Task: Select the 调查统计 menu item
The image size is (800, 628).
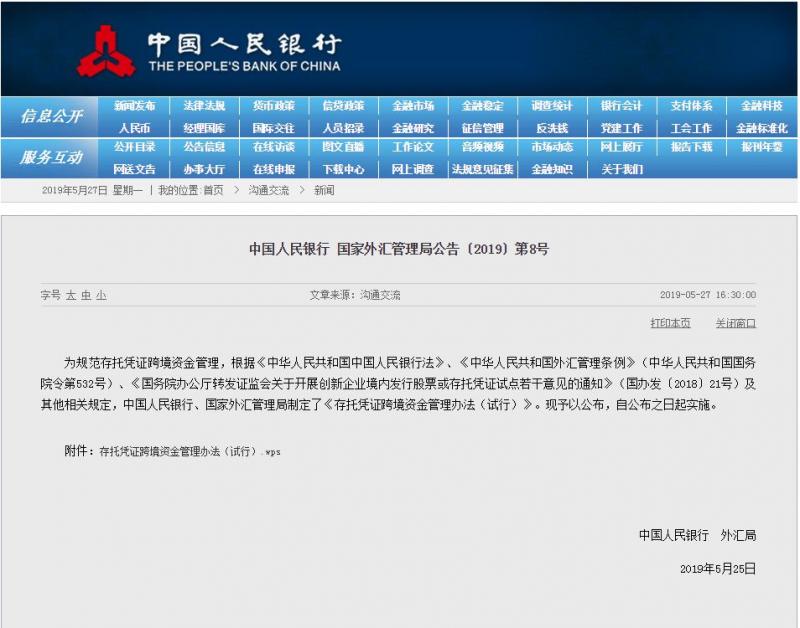Action: 552,106
